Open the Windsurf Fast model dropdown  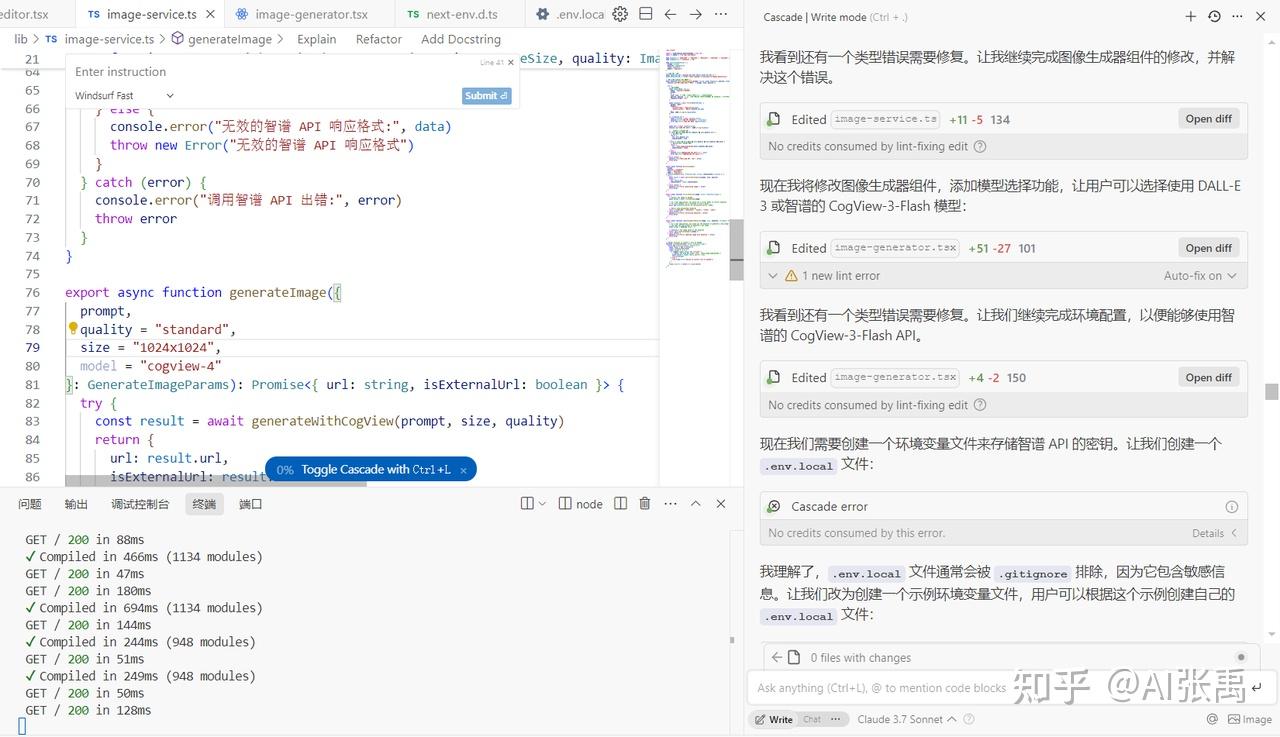[x=122, y=95]
